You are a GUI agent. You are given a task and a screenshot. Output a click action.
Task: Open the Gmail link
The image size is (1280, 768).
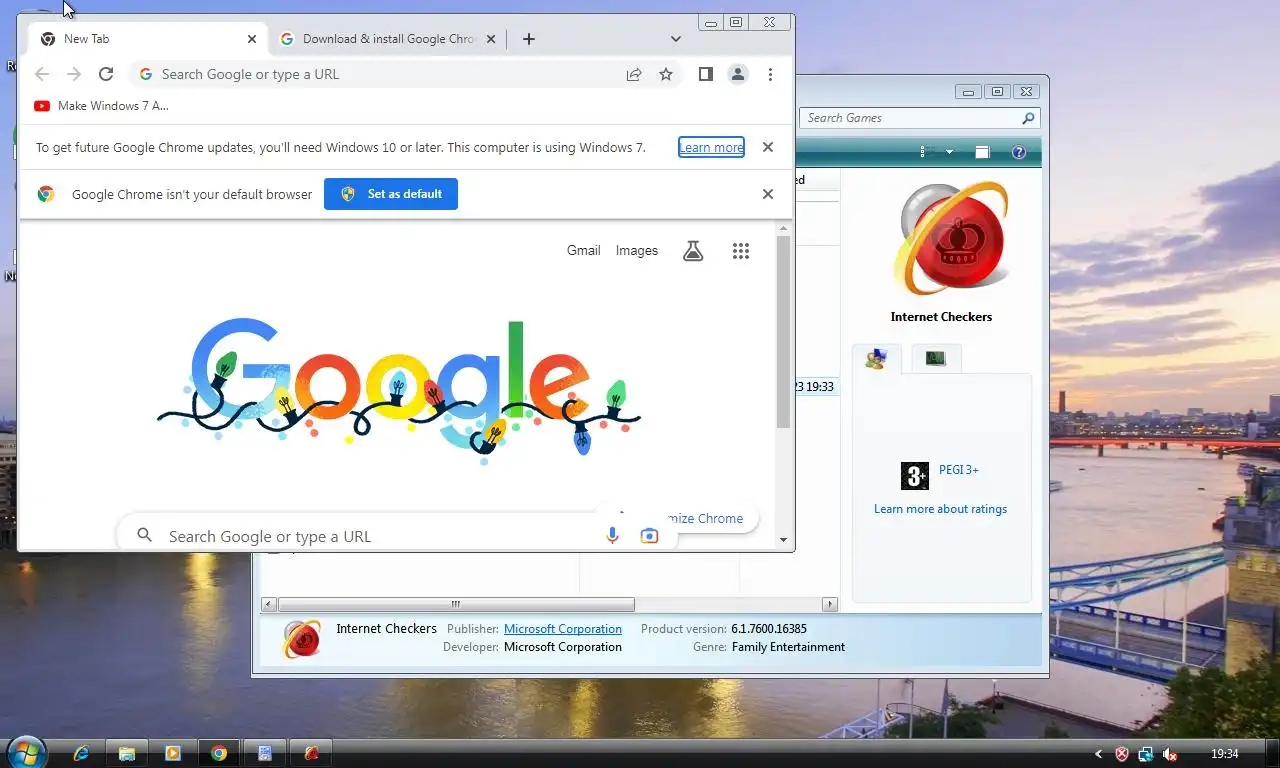[x=584, y=251]
